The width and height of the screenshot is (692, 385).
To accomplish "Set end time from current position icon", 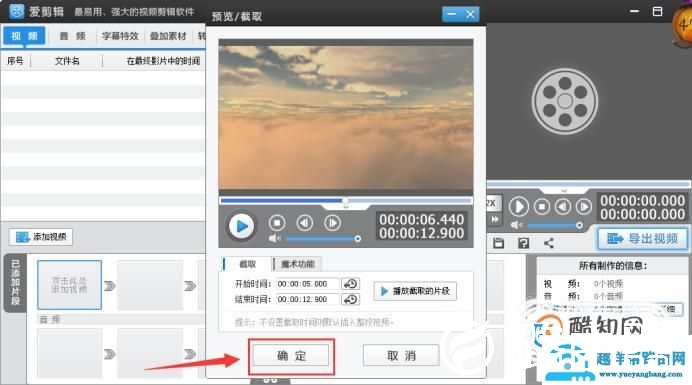I will point(351,299).
